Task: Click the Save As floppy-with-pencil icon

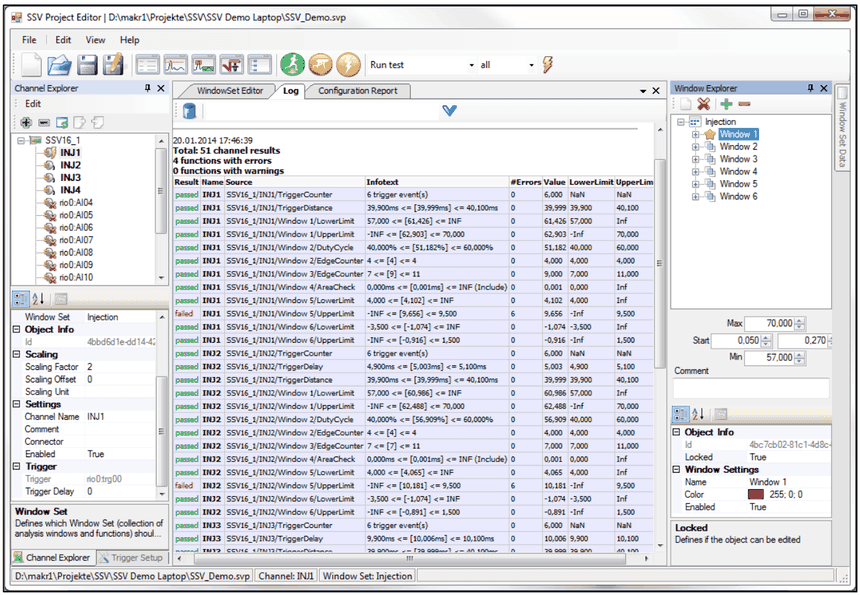Action: coord(114,64)
